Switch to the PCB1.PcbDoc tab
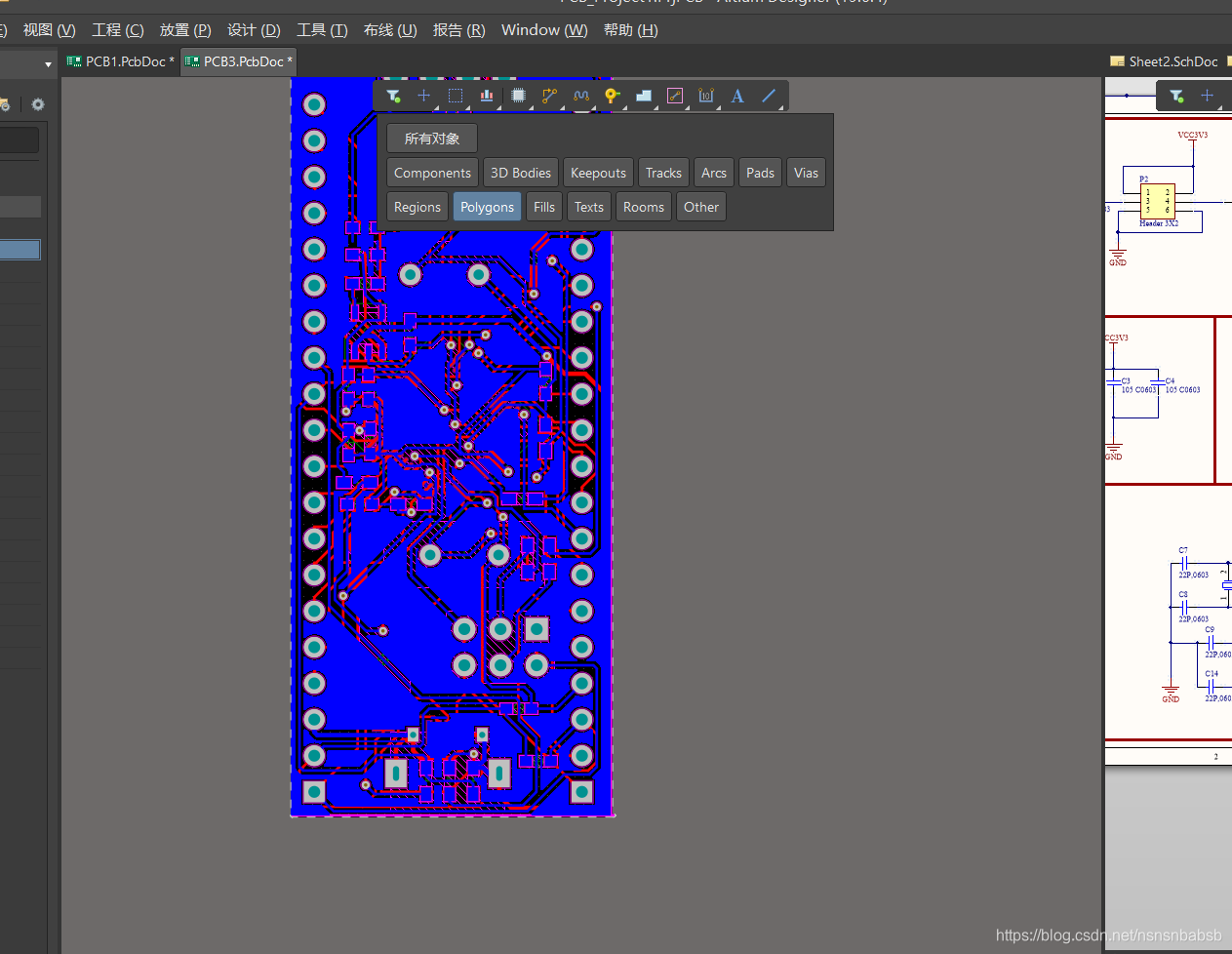The width and height of the screenshot is (1232, 954). point(120,61)
